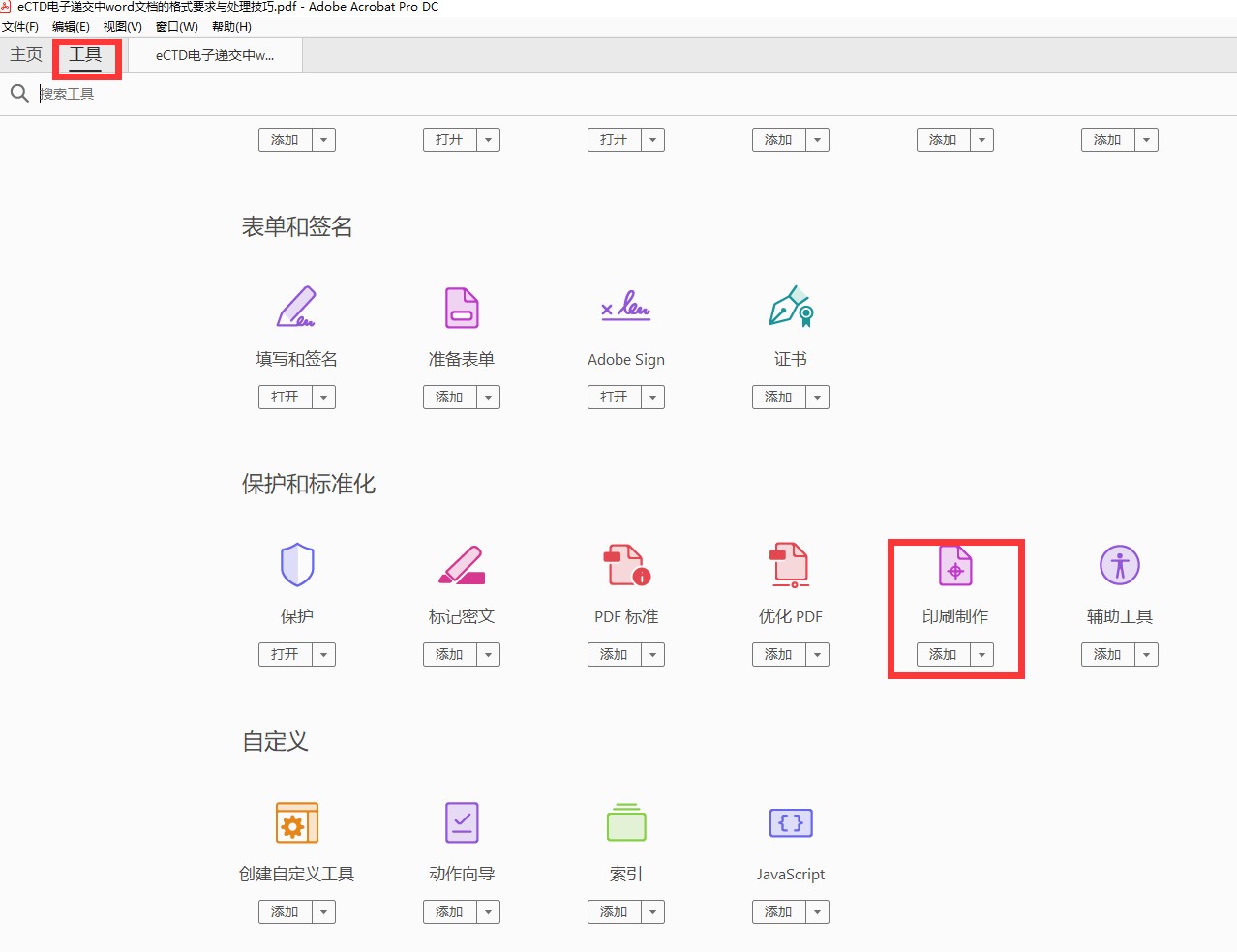Select the 辅助工具 (Accessibility) icon

[x=1119, y=565]
